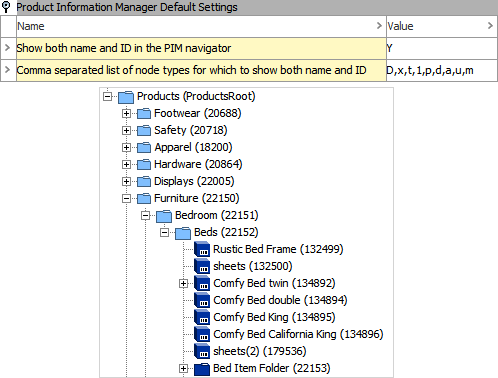Click the Y value for PIM navigator setting
Image resolution: width=498 pixels, height=378 pixels.
pos(441,48)
